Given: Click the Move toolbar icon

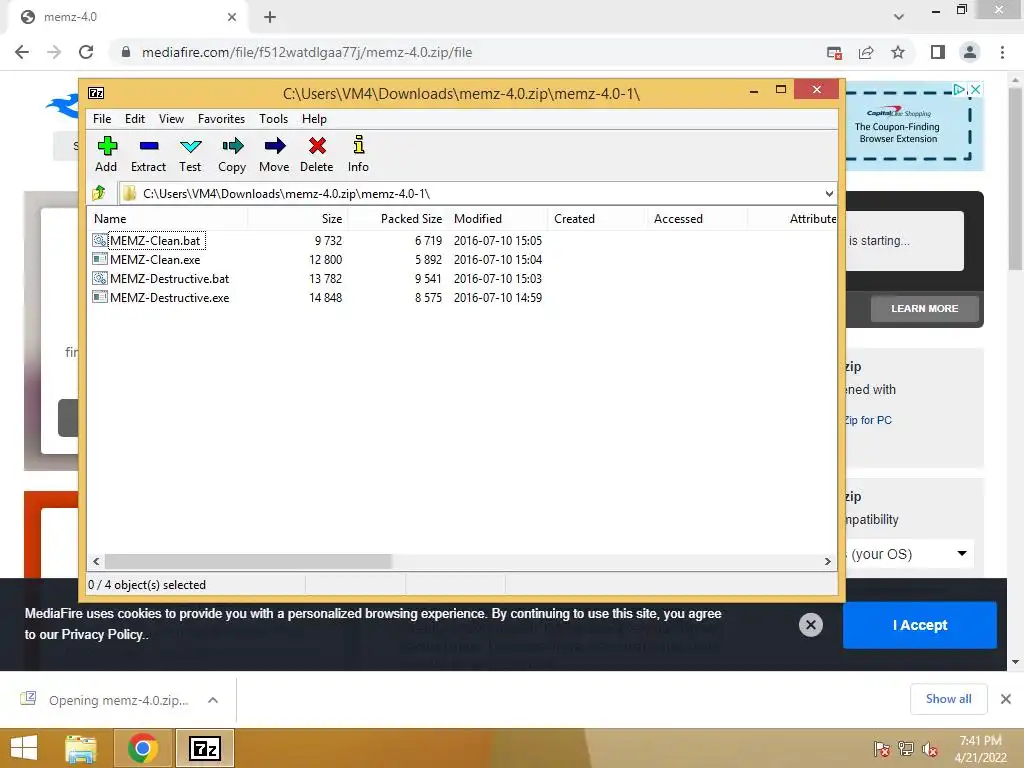Looking at the screenshot, I should point(275,146).
